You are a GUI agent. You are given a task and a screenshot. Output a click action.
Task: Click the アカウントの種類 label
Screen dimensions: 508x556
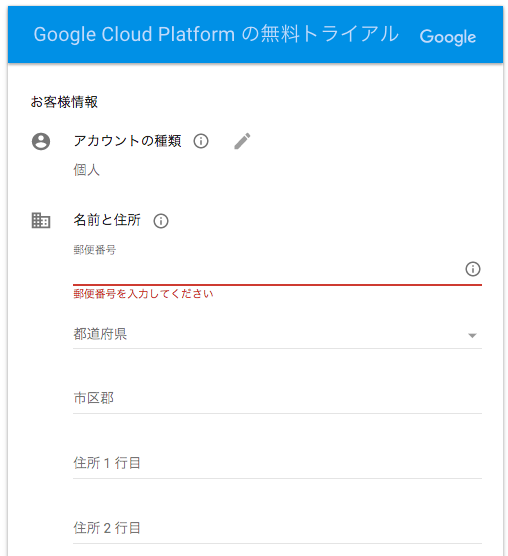tap(128, 141)
